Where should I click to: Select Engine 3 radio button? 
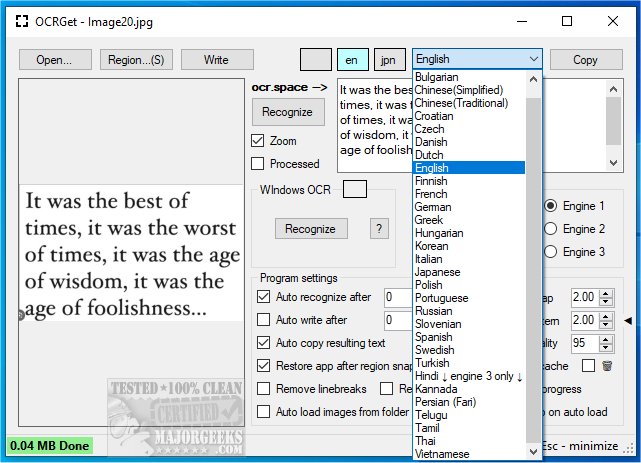[551, 251]
